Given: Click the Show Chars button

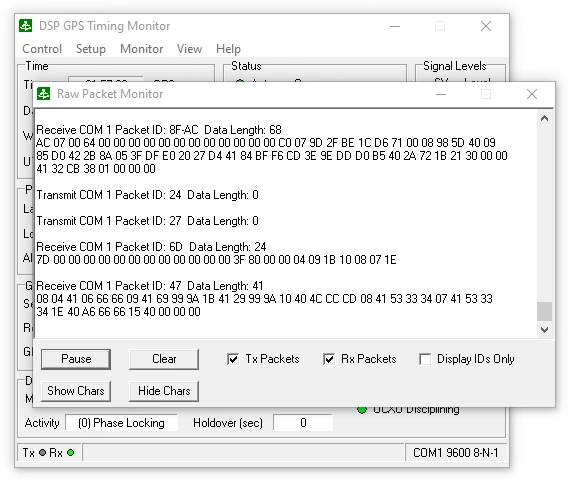Looking at the screenshot, I should click(76, 391).
